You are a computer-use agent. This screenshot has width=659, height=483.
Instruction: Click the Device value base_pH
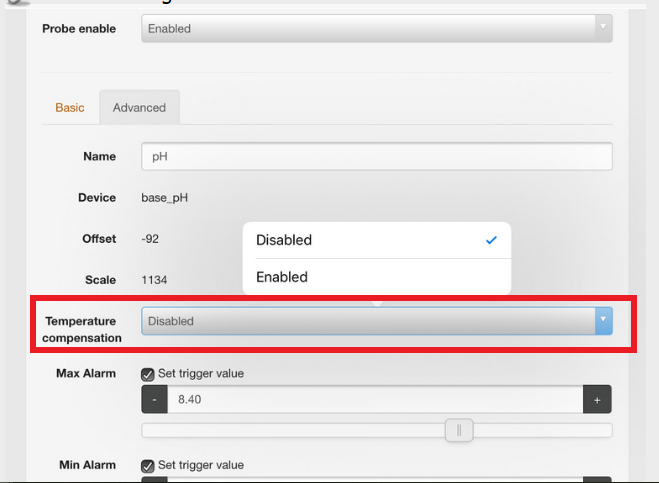pyautogui.click(x=165, y=198)
